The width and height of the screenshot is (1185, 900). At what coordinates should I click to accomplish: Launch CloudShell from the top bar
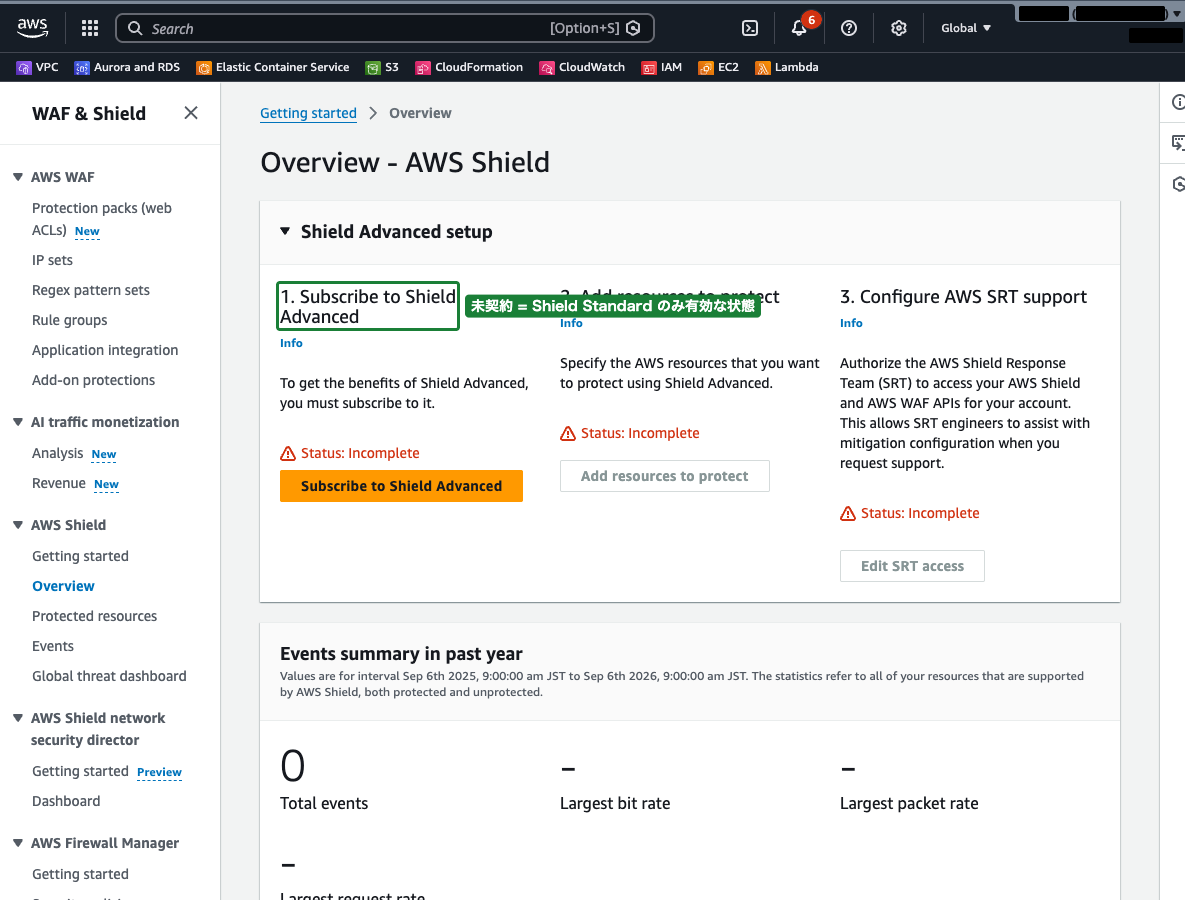coord(750,28)
